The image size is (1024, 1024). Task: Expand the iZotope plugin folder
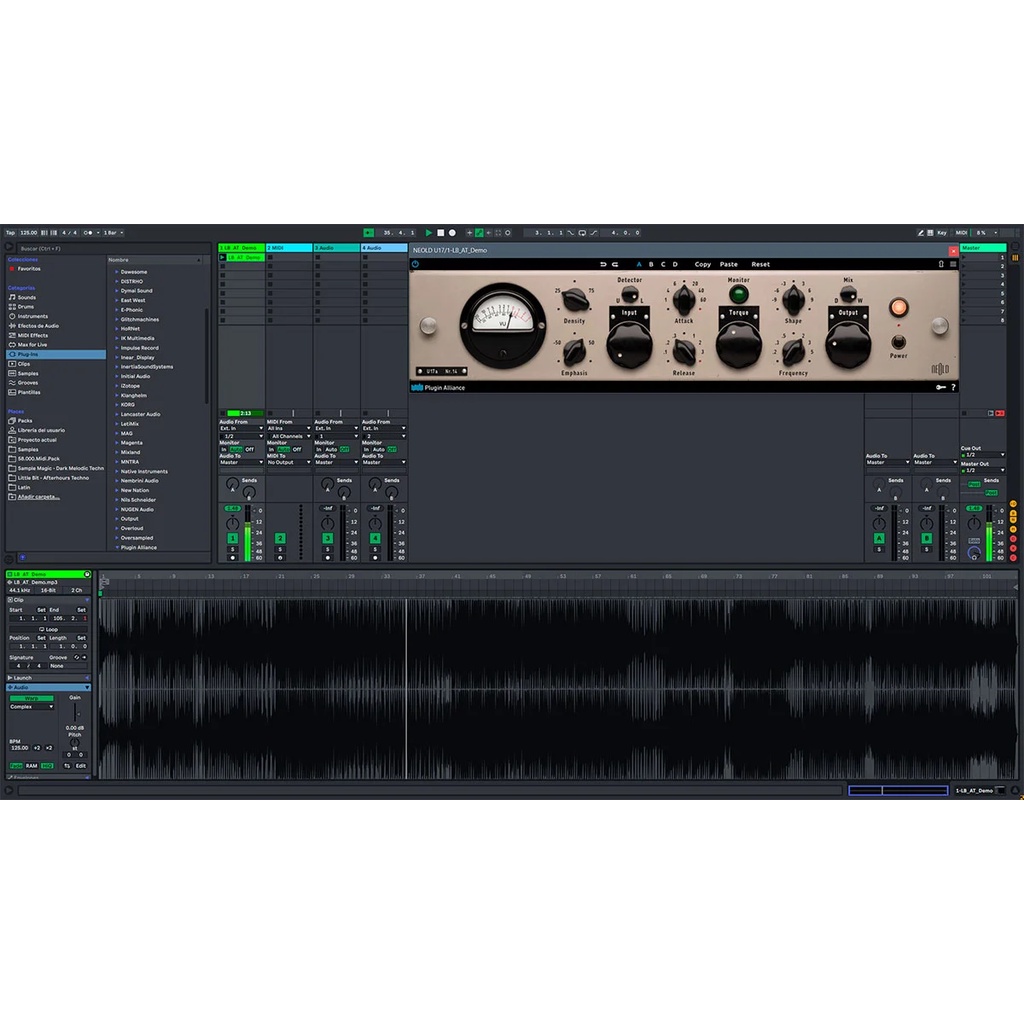(117, 385)
